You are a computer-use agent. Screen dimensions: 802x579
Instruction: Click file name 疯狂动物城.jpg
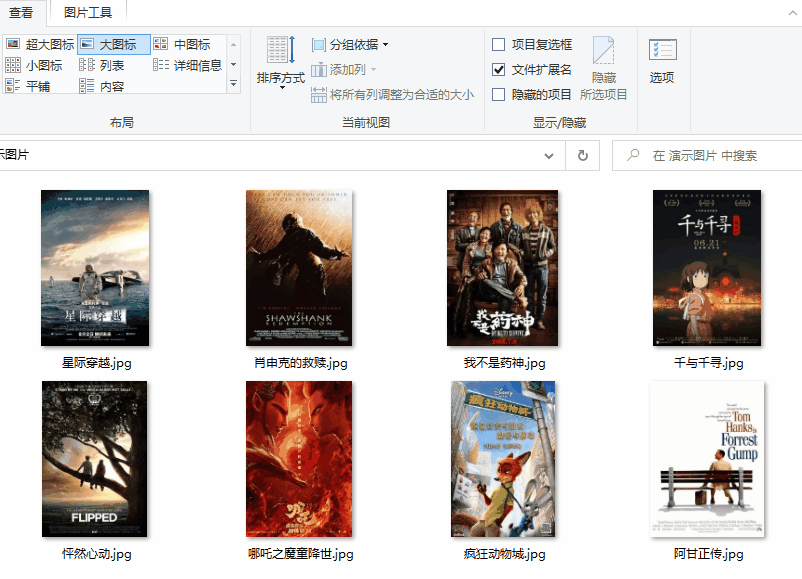tap(504, 553)
